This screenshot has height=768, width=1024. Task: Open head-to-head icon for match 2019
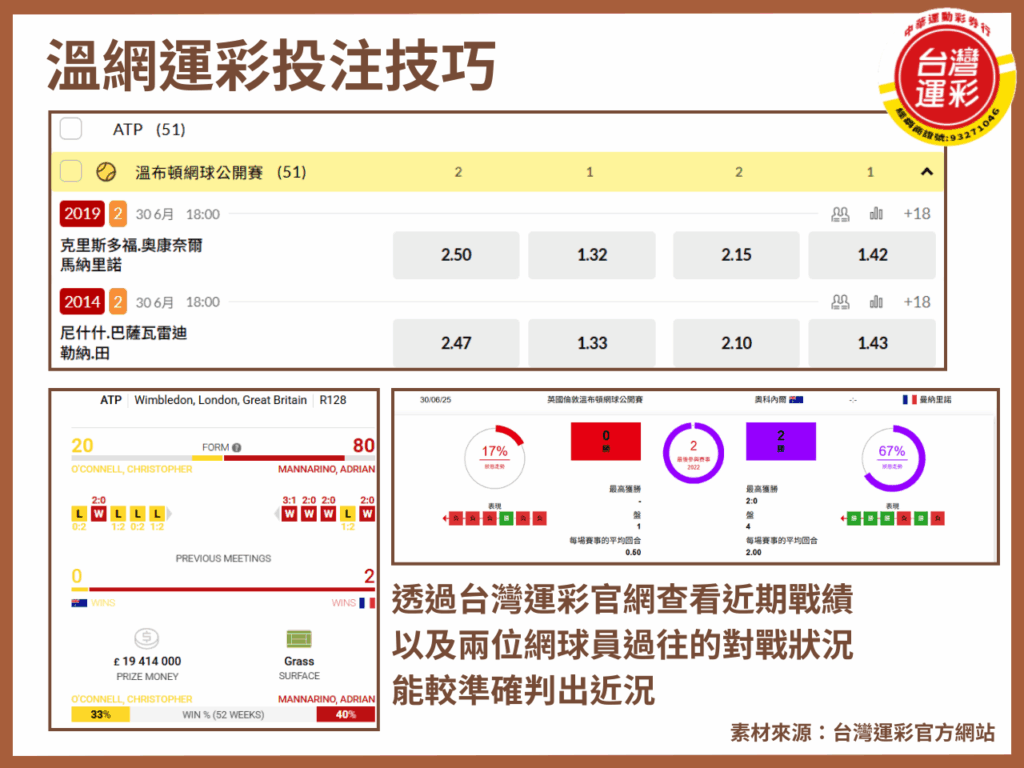(840, 214)
